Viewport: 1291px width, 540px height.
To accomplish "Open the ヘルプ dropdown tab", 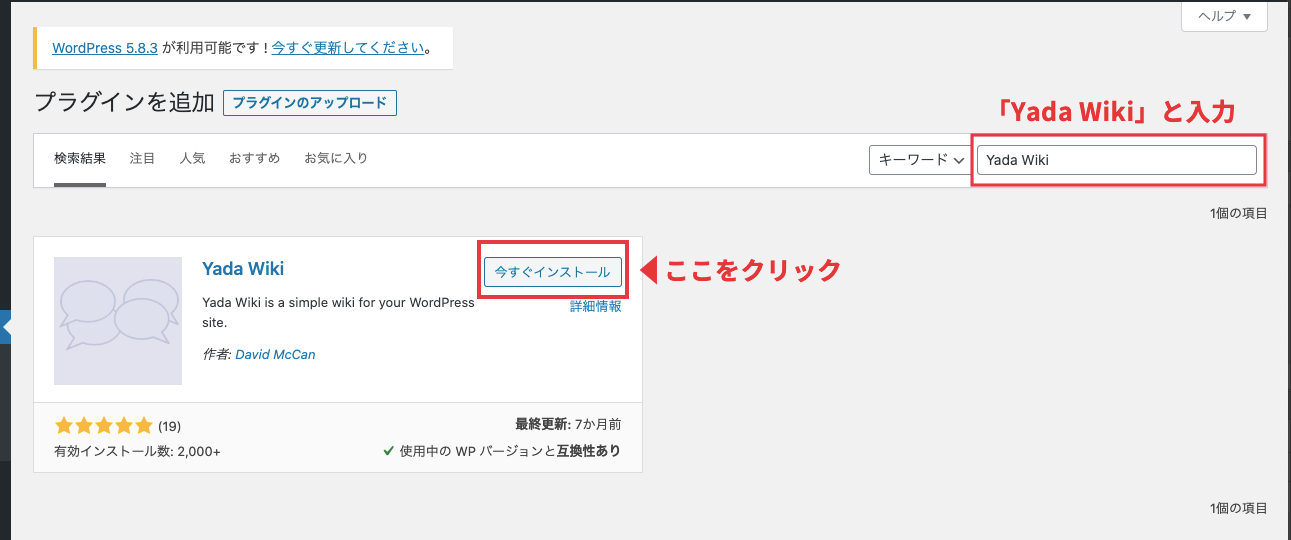I will pos(1224,16).
